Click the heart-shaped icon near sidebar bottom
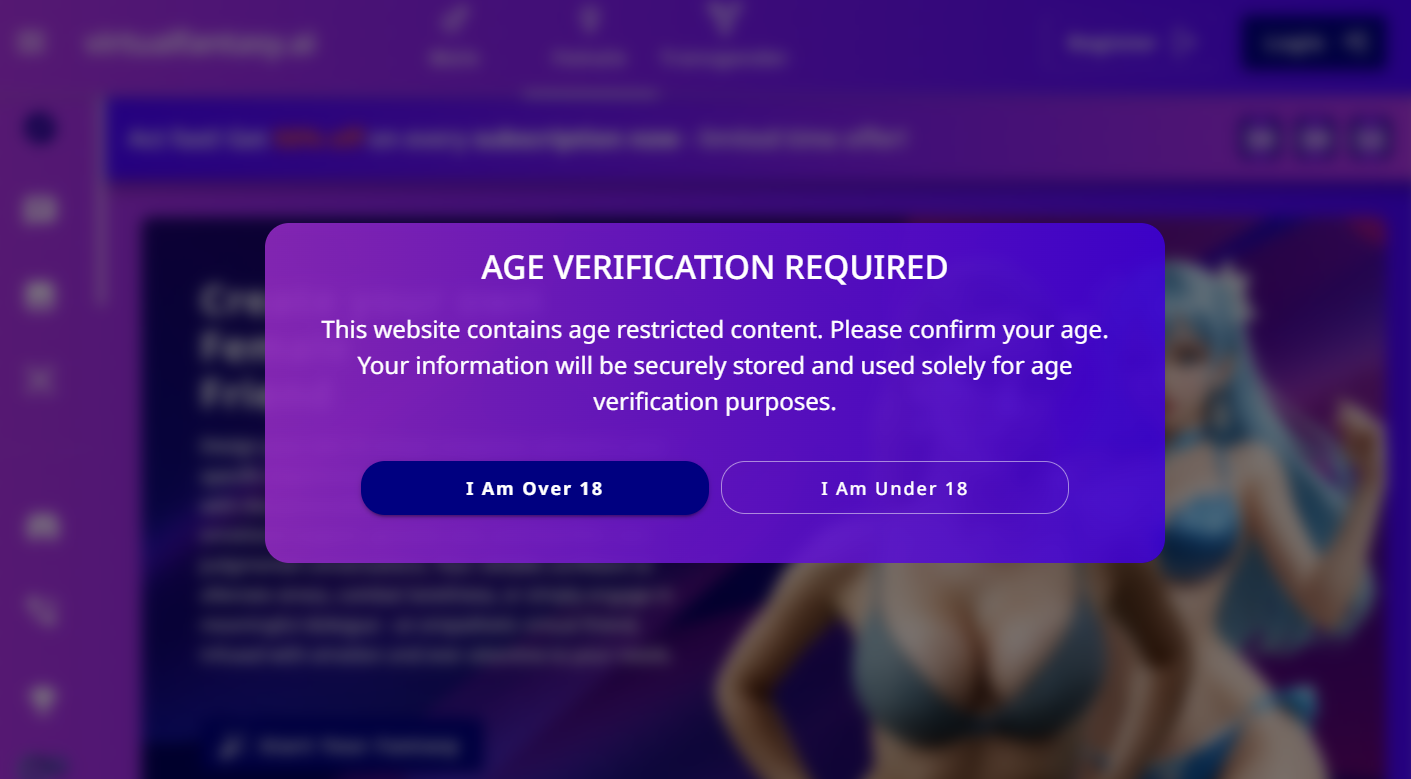 (41, 698)
